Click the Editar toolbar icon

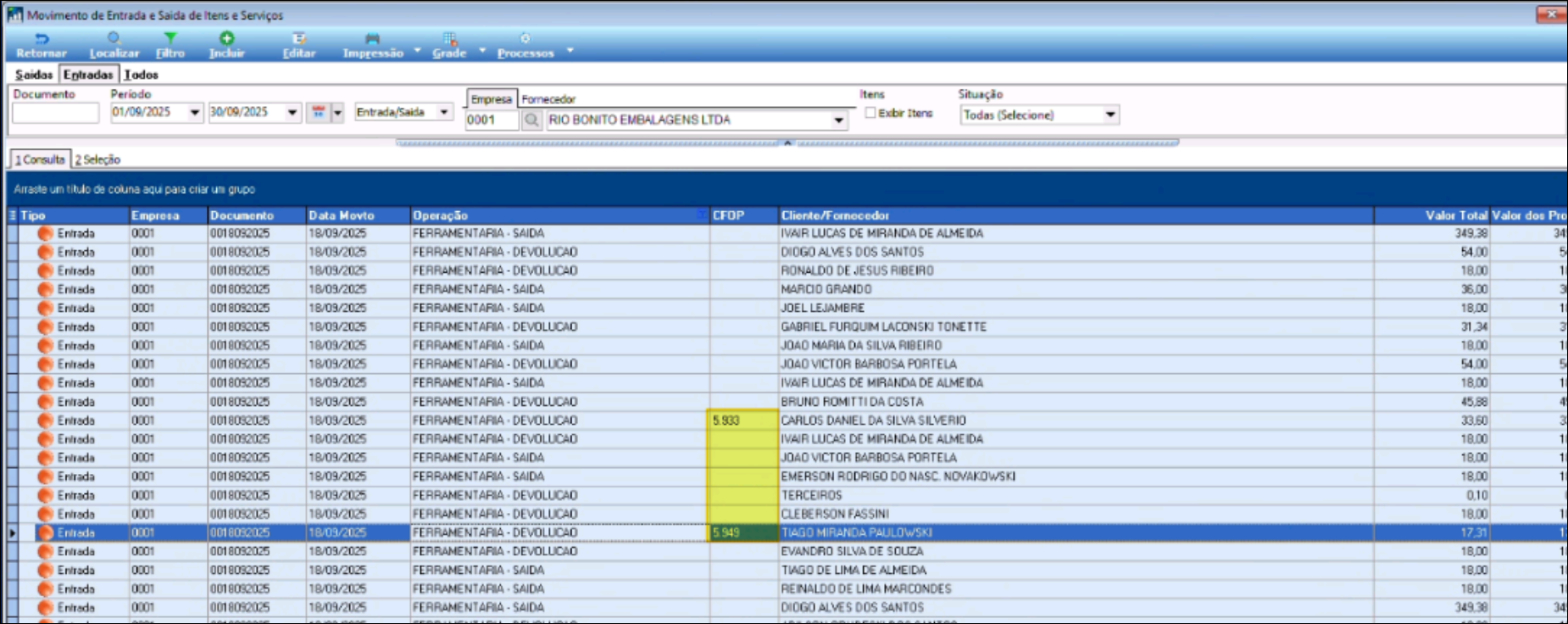click(298, 39)
